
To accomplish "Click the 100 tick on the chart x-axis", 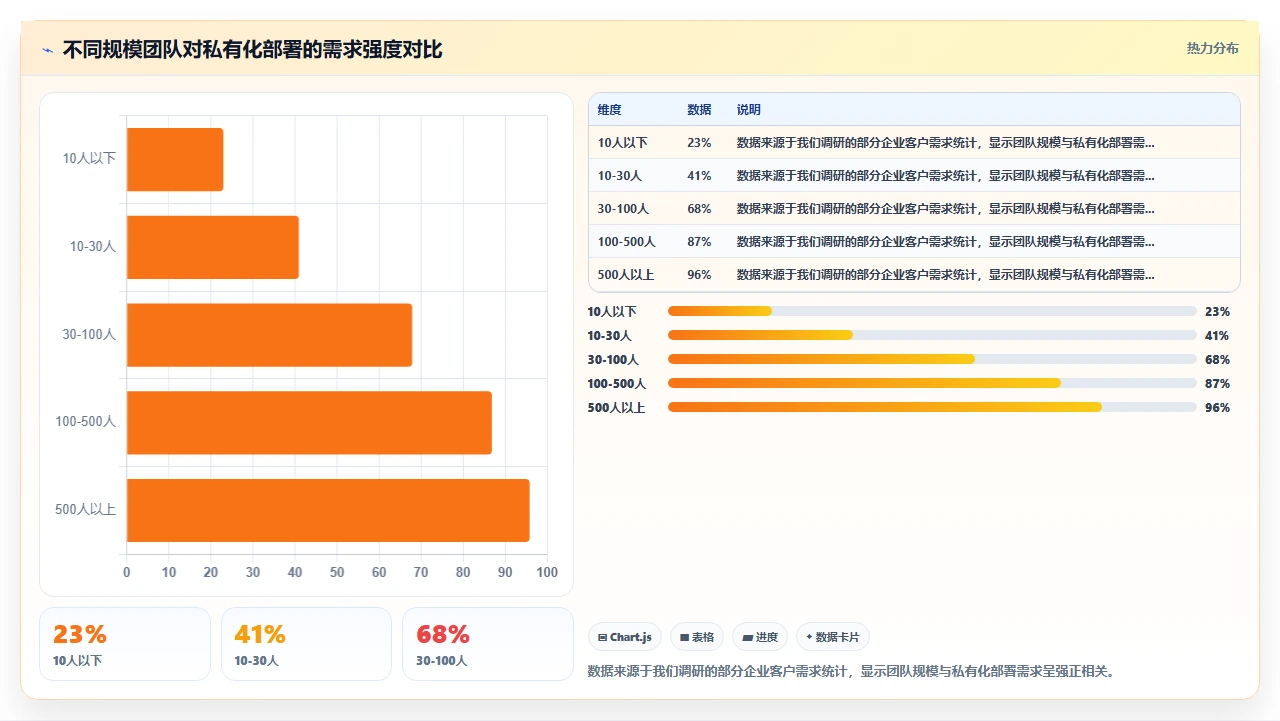I will (x=547, y=573).
